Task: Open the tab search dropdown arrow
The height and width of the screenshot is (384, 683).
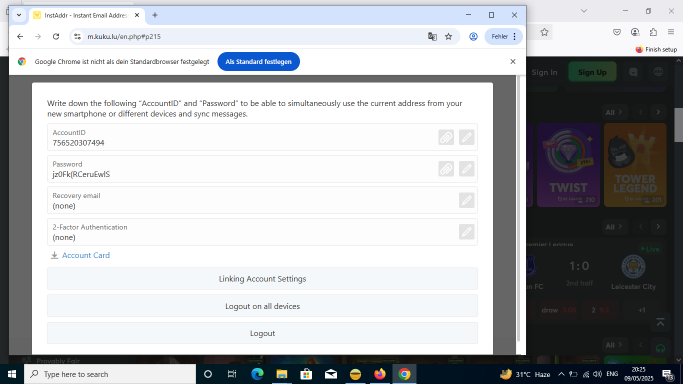Action: [x=19, y=15]
